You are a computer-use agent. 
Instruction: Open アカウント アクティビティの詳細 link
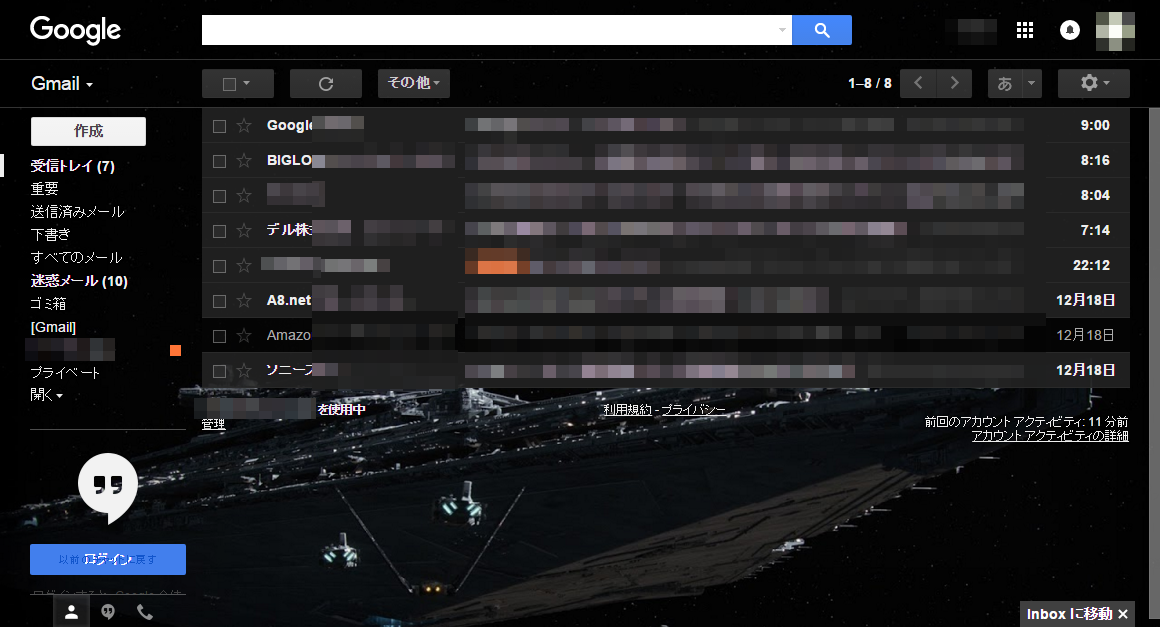1050,435
